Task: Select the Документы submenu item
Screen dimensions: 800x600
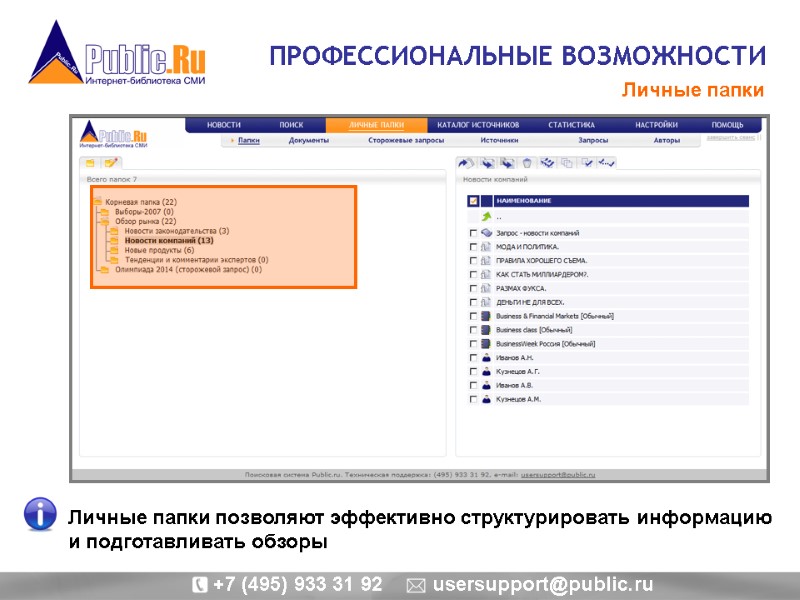Action: click(309, 140)
